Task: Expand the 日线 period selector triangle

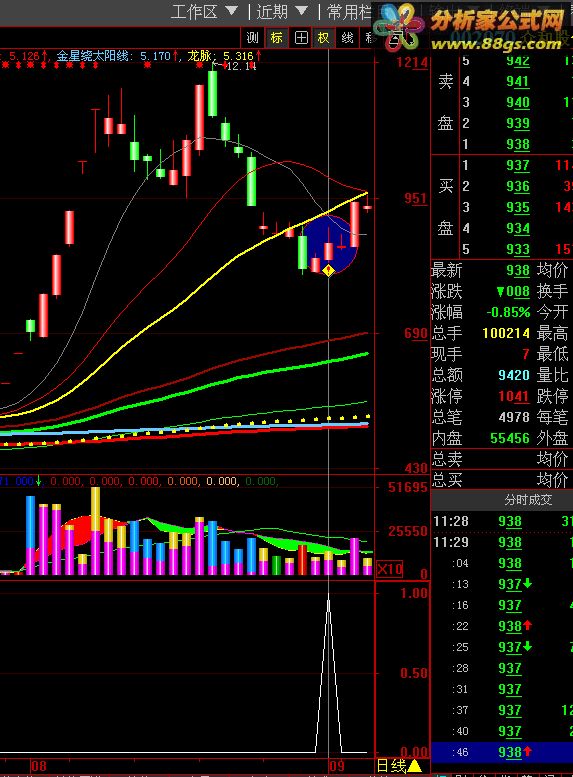Action: [x=414, y=766]
